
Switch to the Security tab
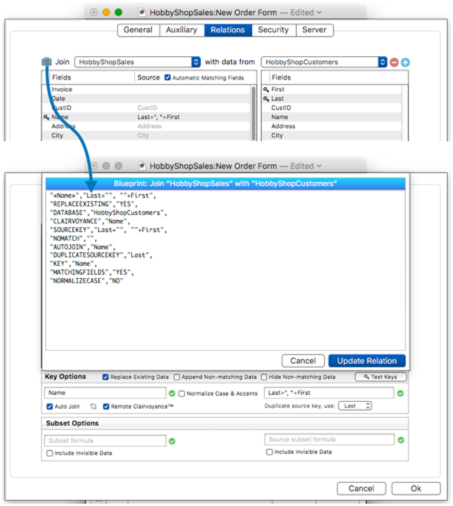click(273, 30)
